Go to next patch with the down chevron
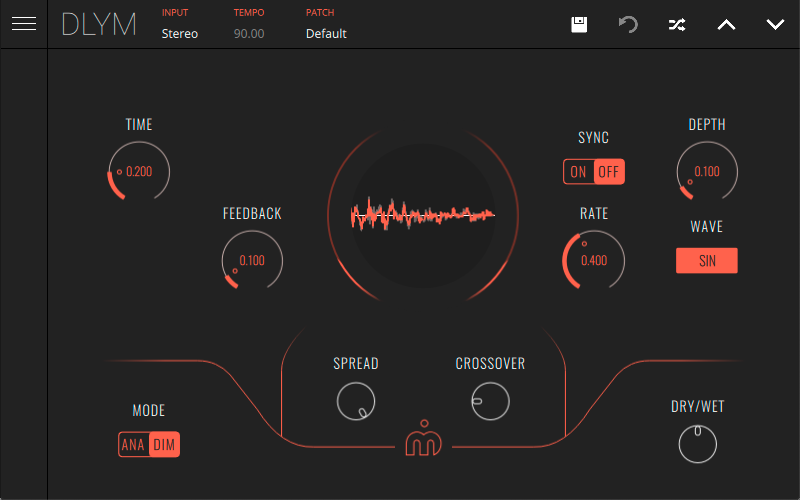 click(x=775, y=24)
